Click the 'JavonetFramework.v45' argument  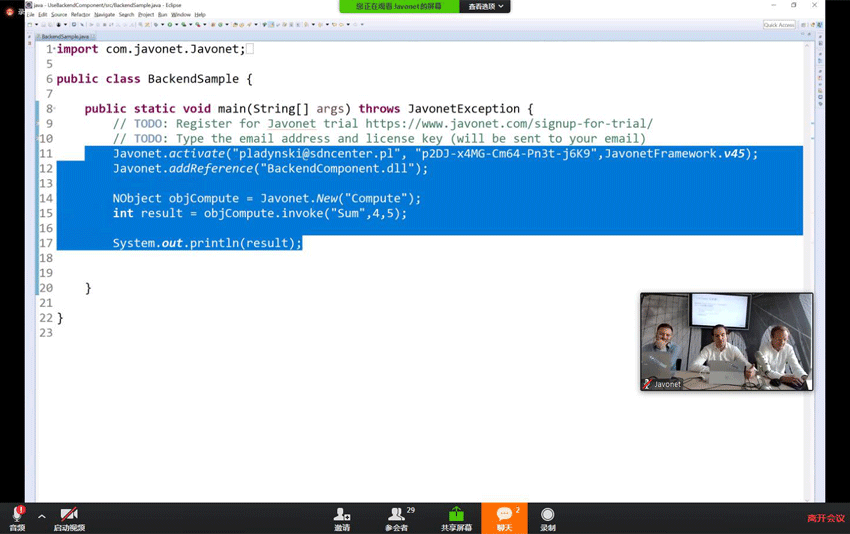click(675, 154)
